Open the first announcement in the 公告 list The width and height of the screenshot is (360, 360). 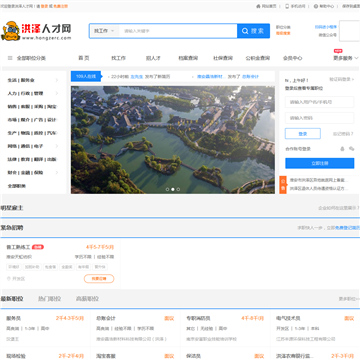coord(319,180)
